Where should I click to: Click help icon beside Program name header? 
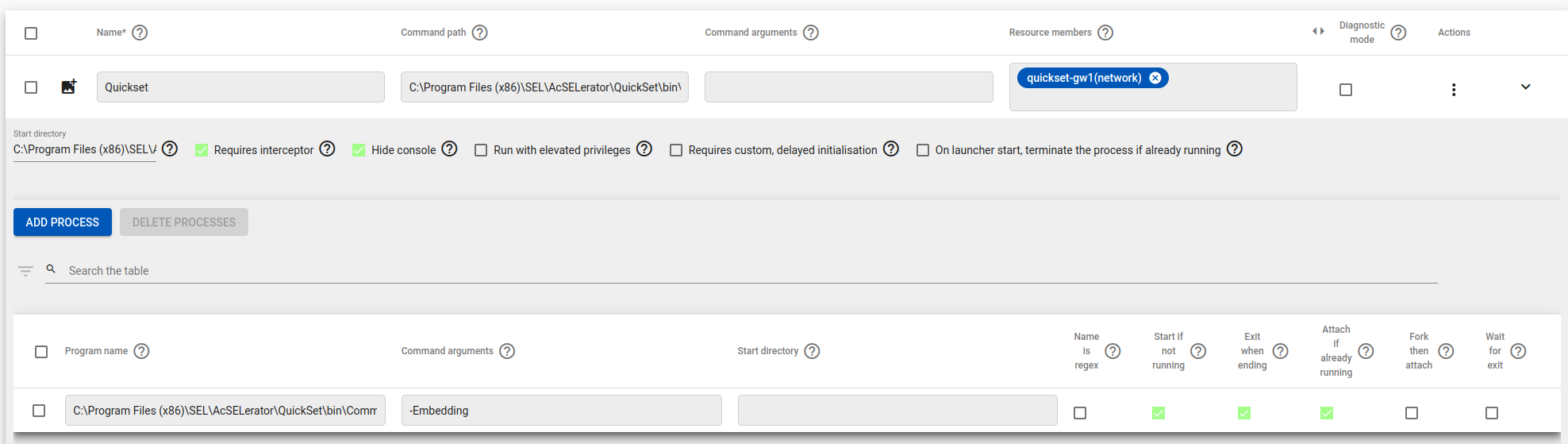pos(141,351)
